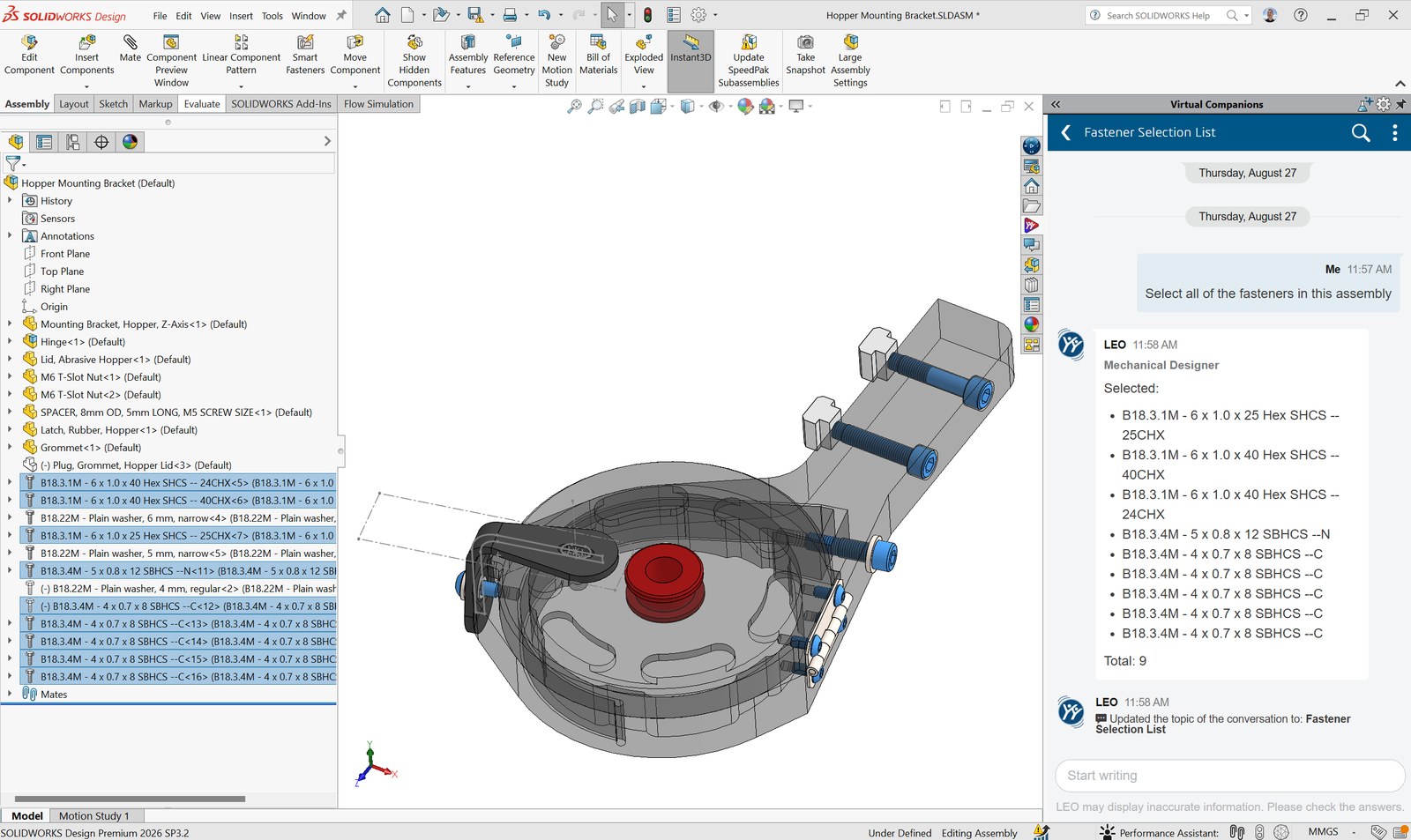
Task: Click the Edit Component tool
Action: tap(29, 56)
